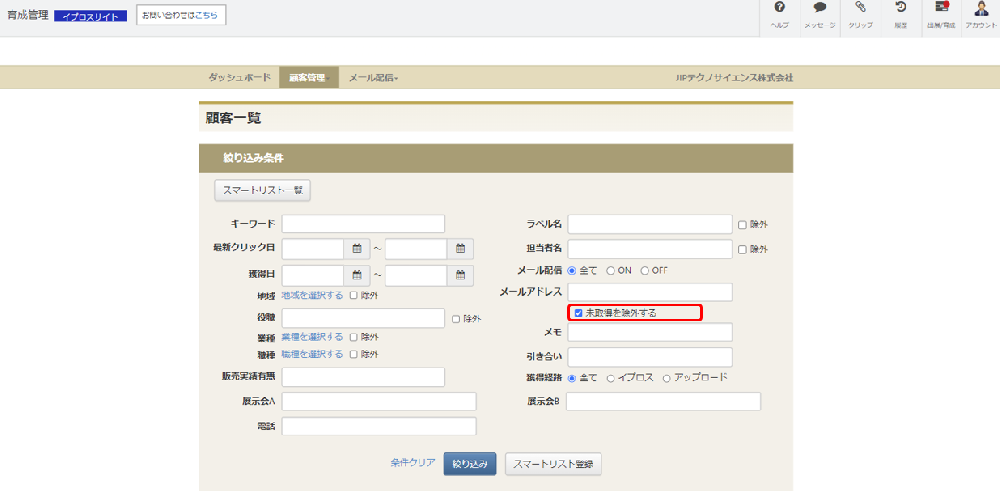The image size is (1000, 491).
Task: Uncheck the 未取得を除外する checkbox
Action: [578, 313]
